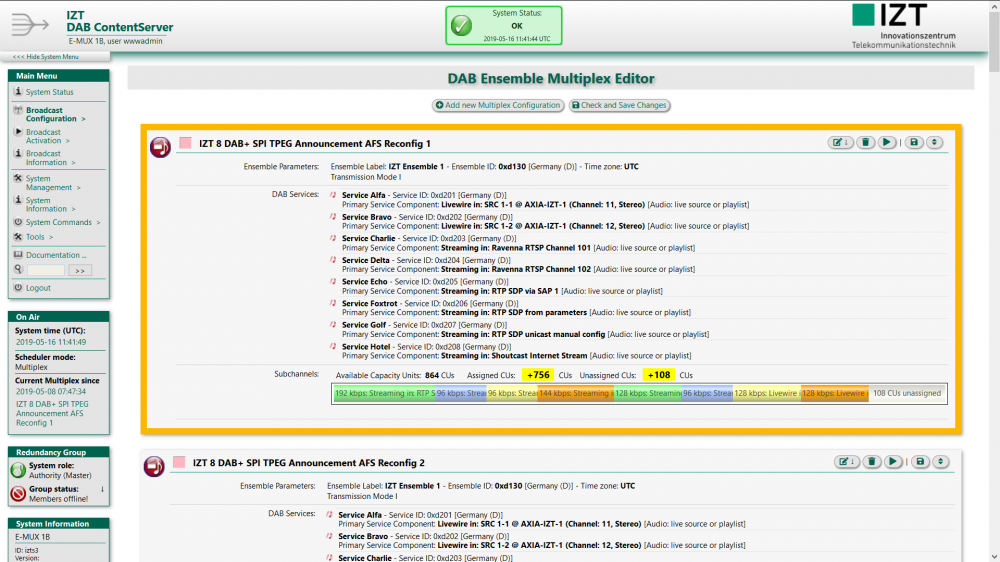Click the Authority (Master) system role text

(60, 475)
